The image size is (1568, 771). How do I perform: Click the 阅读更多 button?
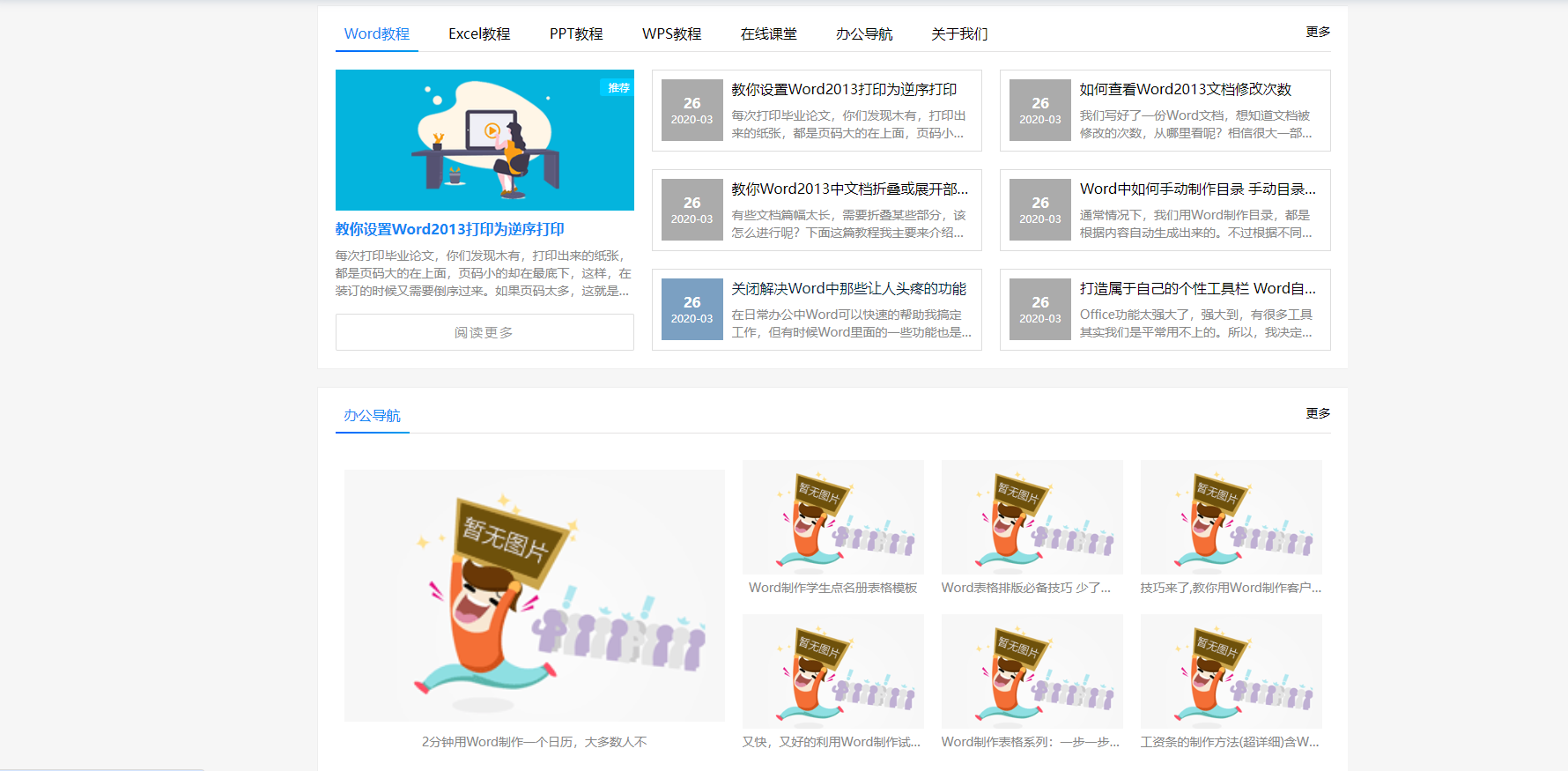pos(484,332)
